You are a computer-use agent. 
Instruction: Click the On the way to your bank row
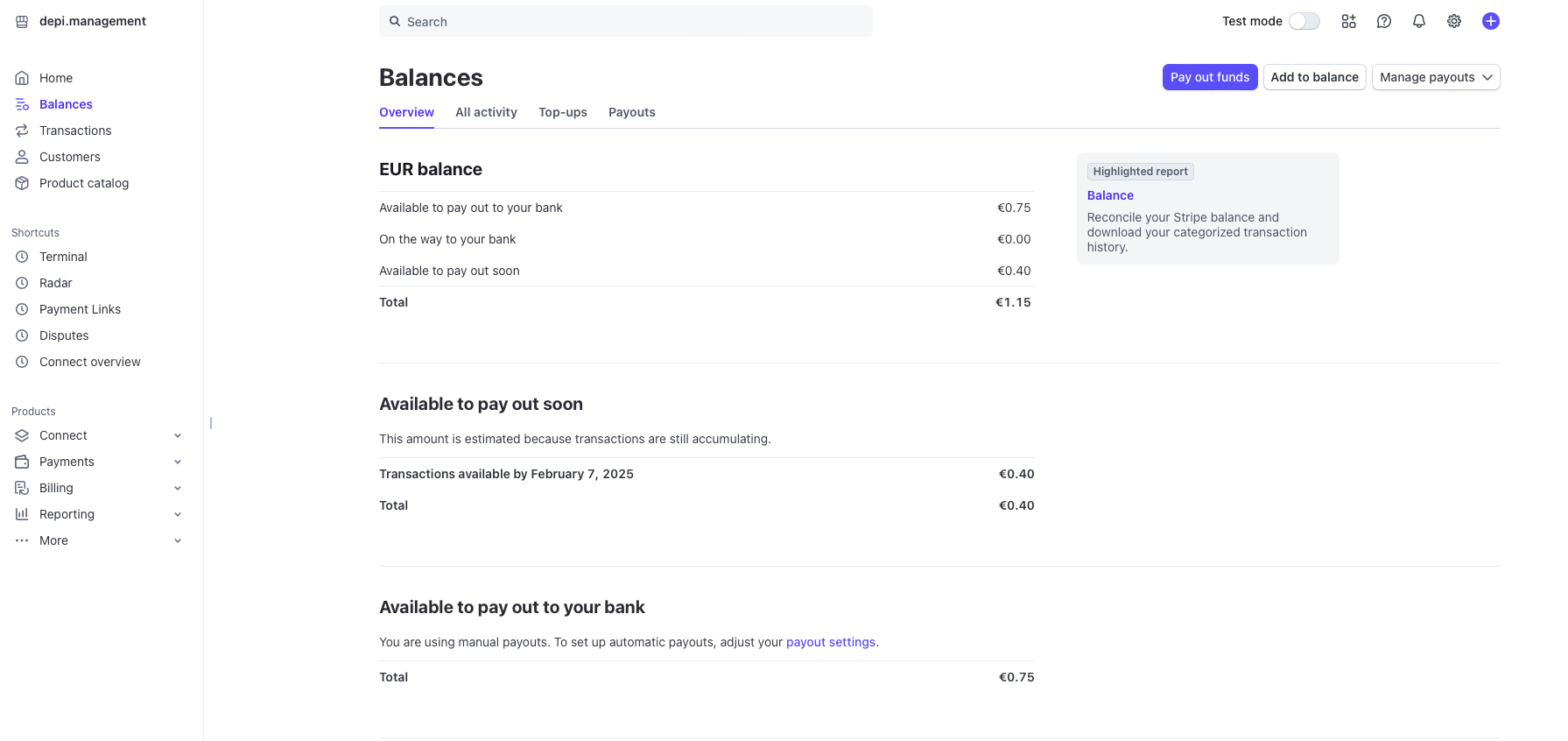point(707,239)
